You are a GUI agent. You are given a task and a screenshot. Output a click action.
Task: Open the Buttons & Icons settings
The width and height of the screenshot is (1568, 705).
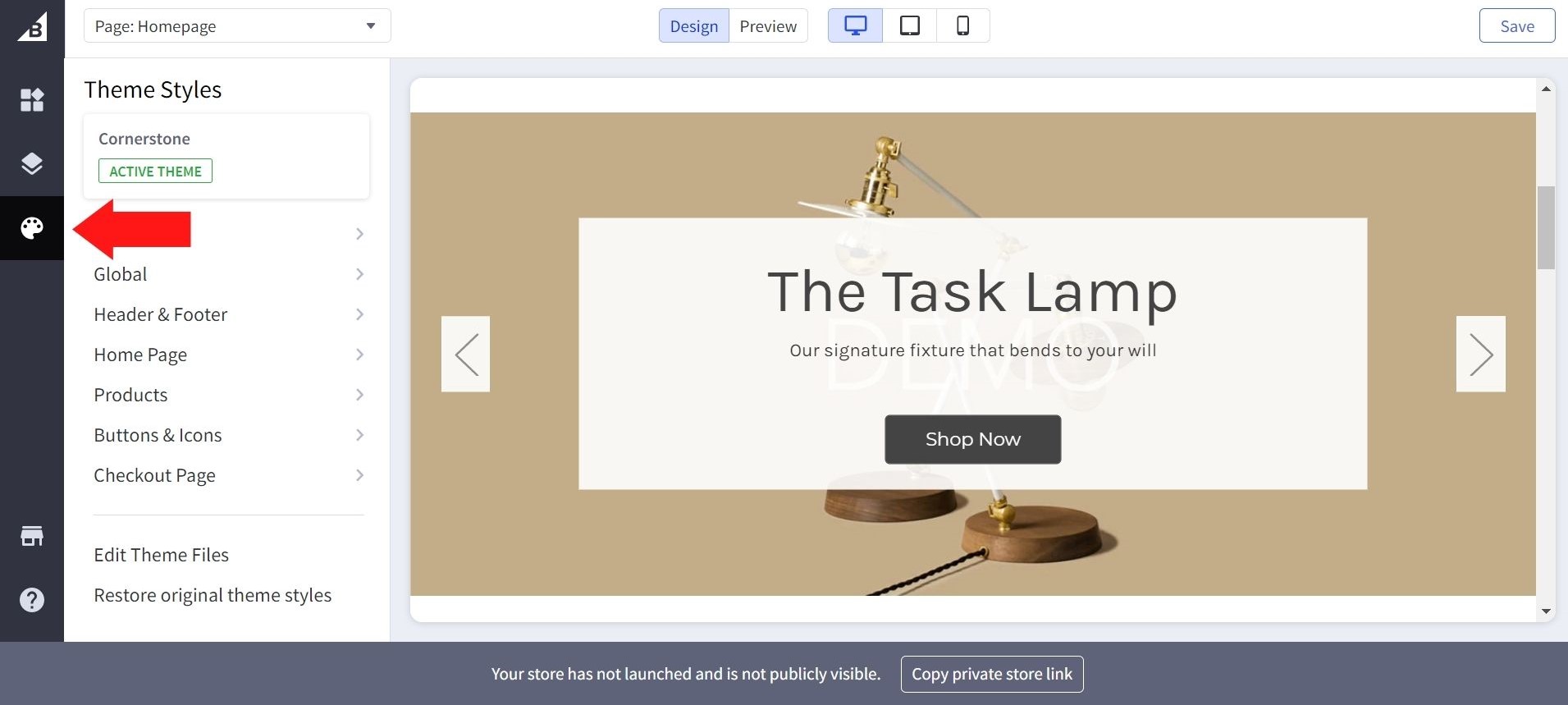coord(228,435)
